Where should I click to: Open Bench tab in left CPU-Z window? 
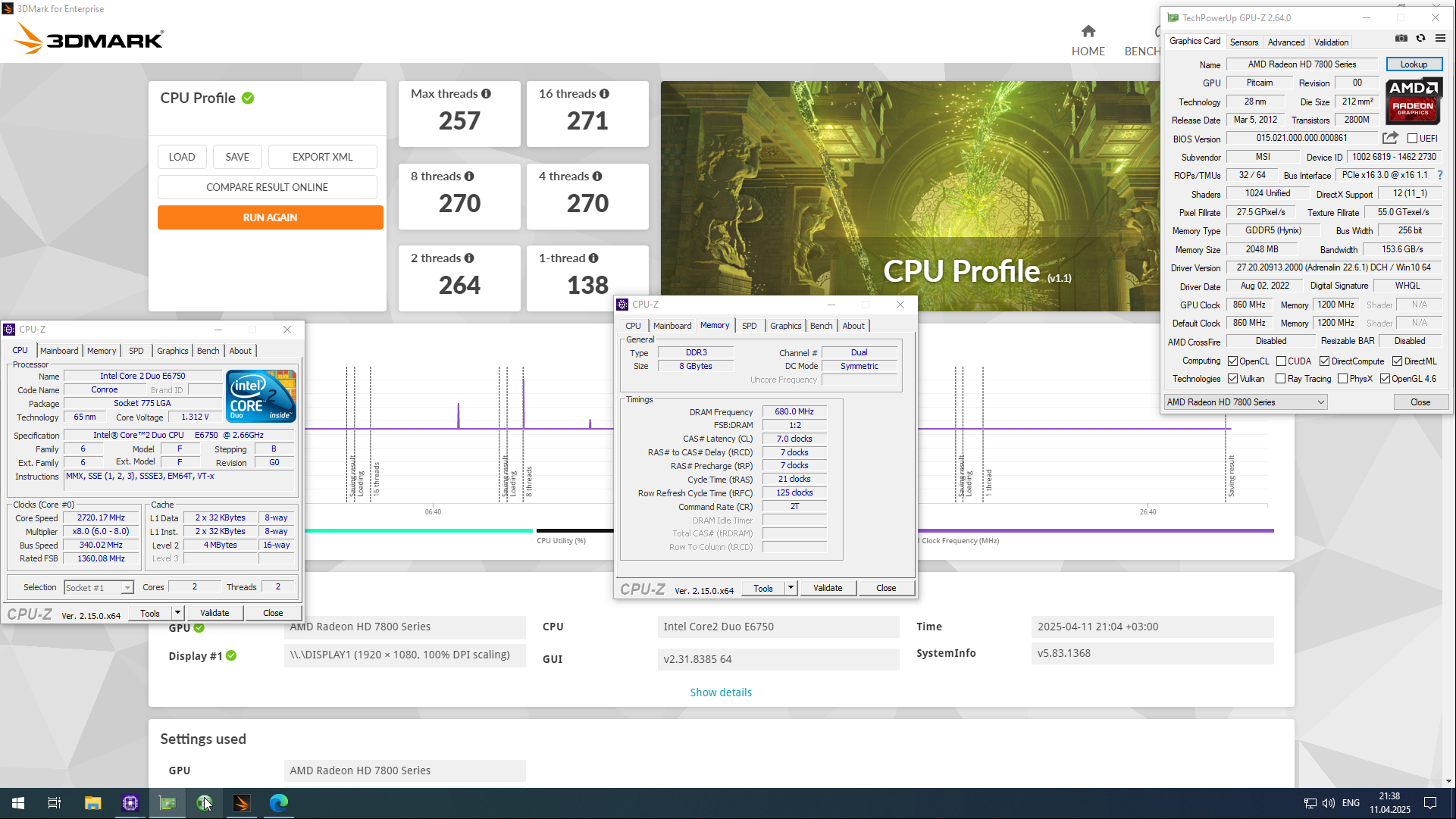pyautogui.click(x=208, y=351)
